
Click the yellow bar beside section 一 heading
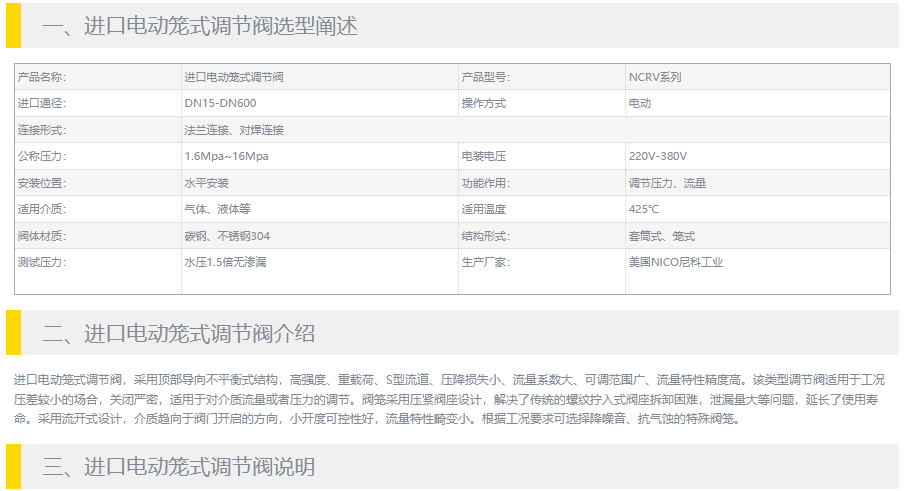(13, 26)
